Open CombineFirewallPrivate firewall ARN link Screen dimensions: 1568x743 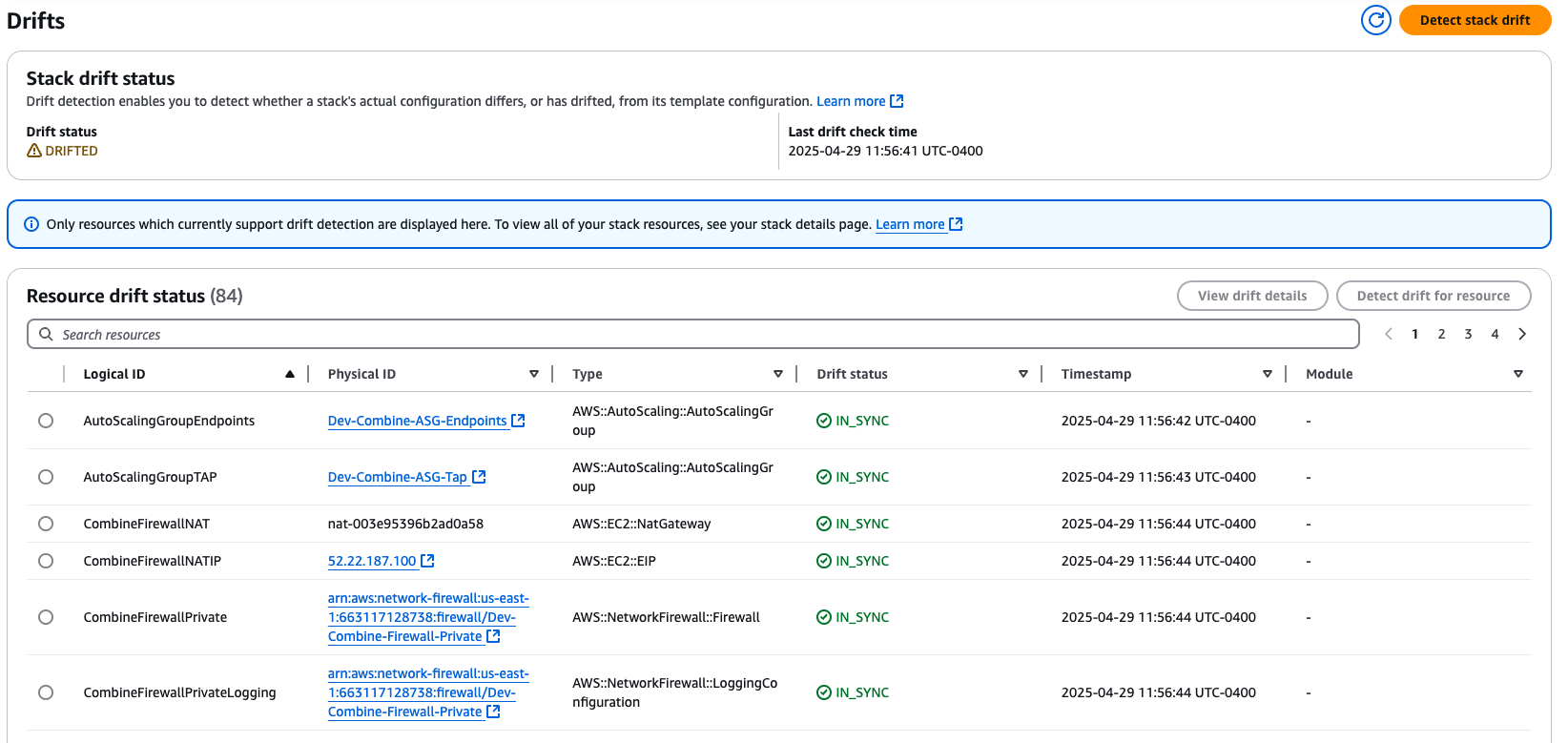428,617
